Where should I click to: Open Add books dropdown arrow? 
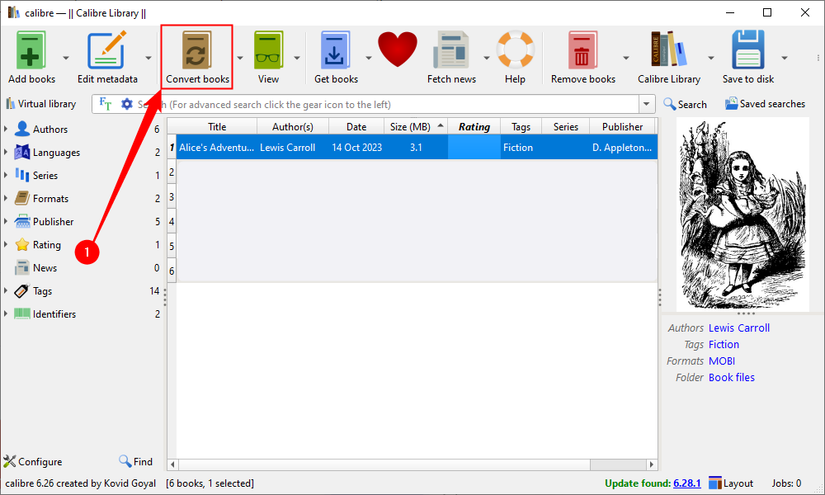tap(66, 58)
